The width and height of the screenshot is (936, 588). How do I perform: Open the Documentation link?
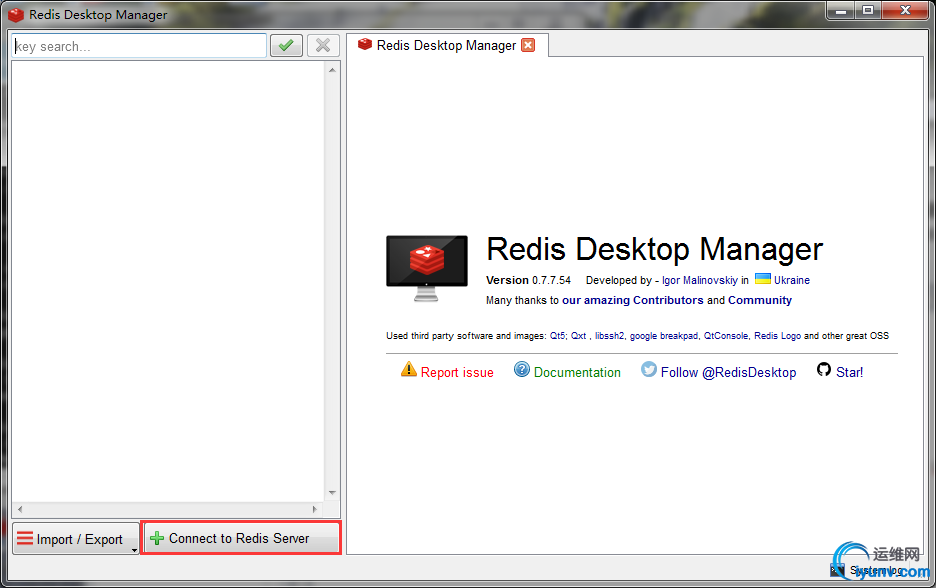(577, 372)
